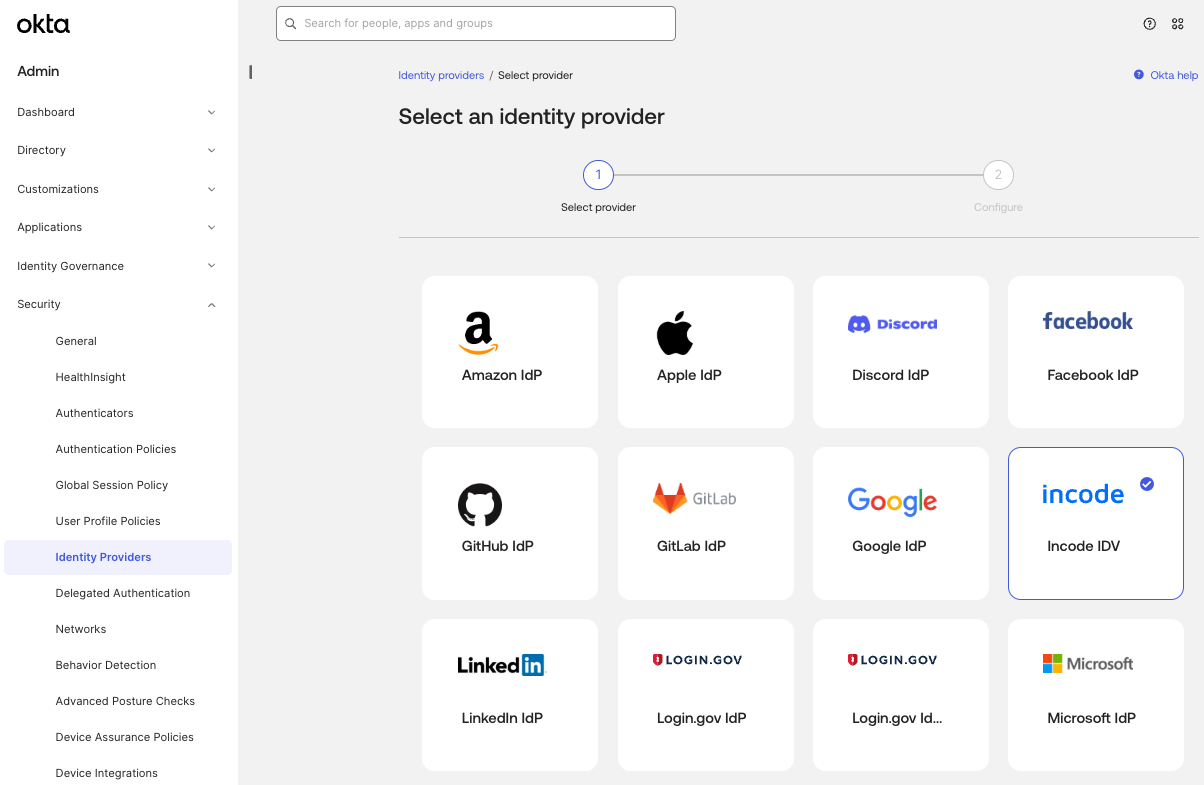This screenshot has width=1204, height=785.
Task: Click the Apple logo
Action: pyautogui.click(x=675, y=333)
